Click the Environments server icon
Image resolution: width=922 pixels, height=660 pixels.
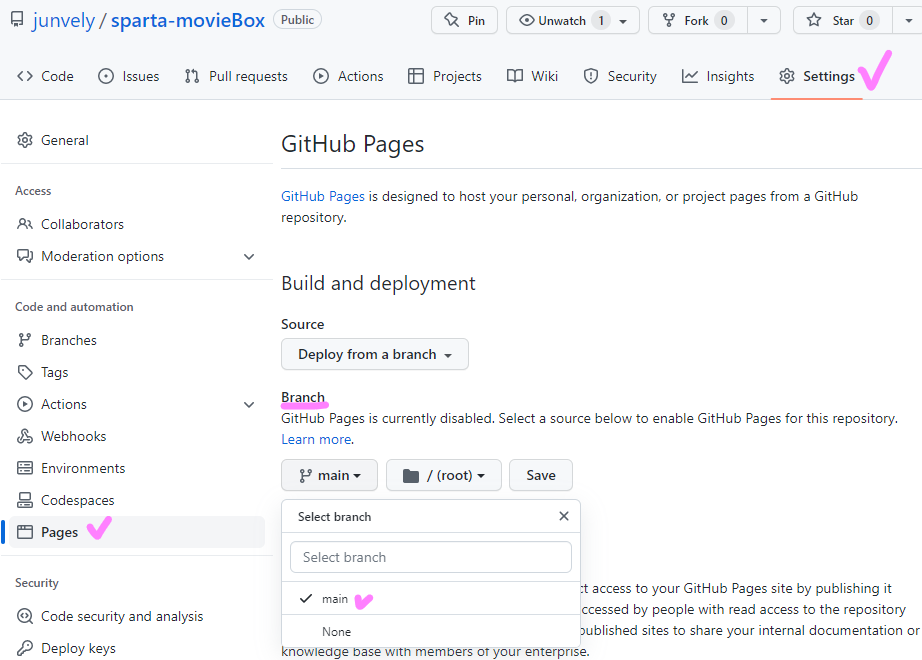coord(25,468)
